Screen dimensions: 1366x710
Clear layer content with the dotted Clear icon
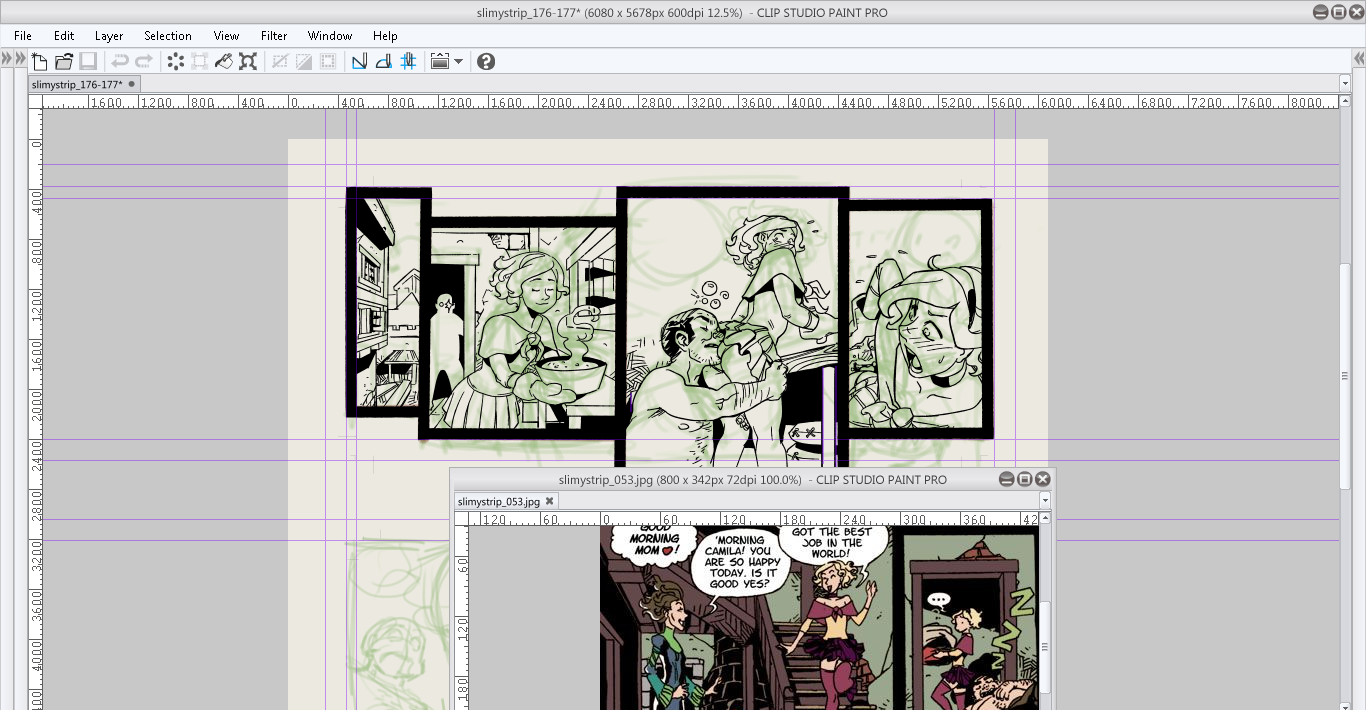point(176,61)
